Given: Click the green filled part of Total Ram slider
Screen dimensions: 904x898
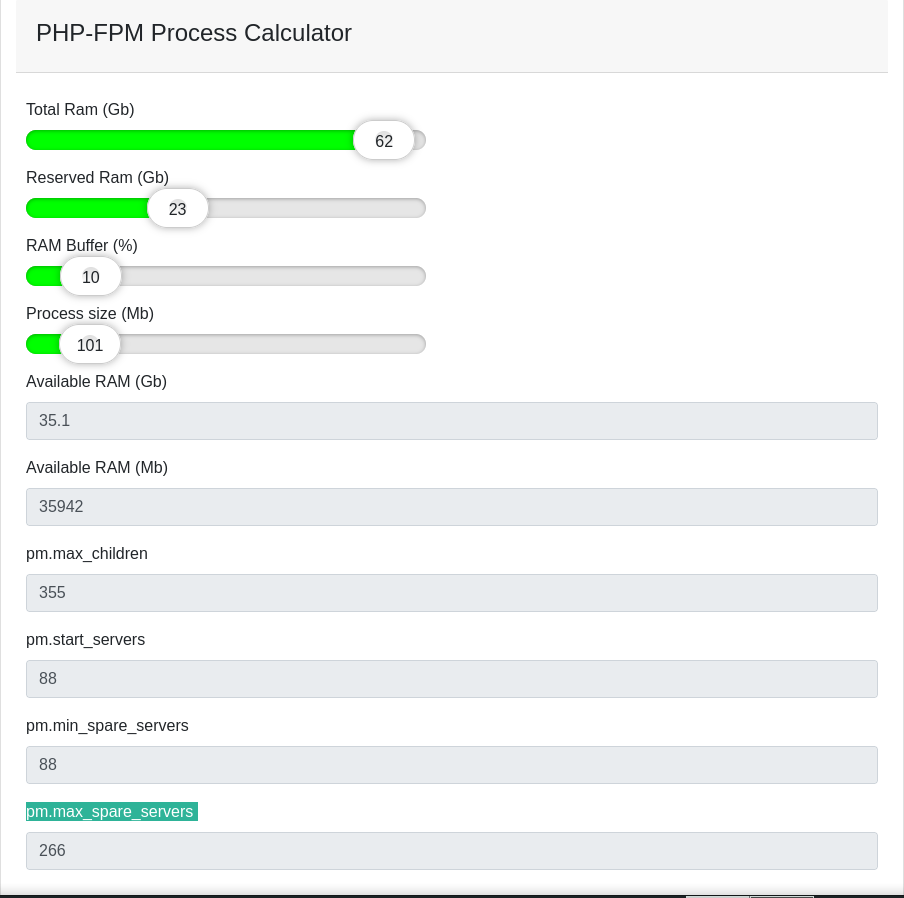Looking at the screenshot, I should click(x=190, y=140).
